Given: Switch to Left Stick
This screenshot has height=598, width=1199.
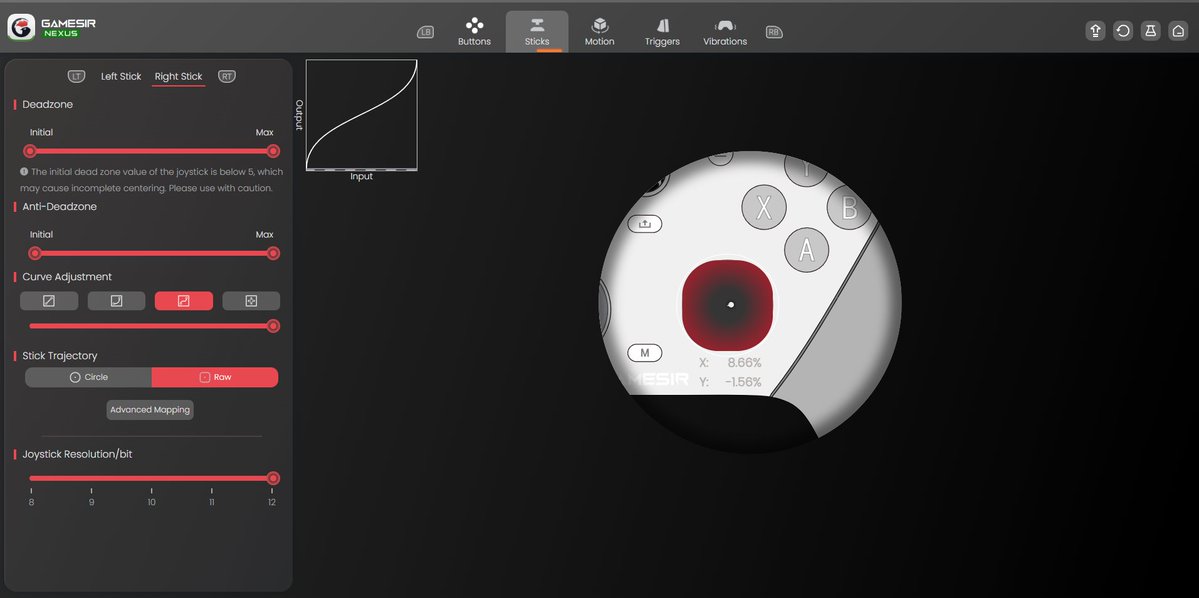Looking at the screenshot, I should [x=121, y=76].
